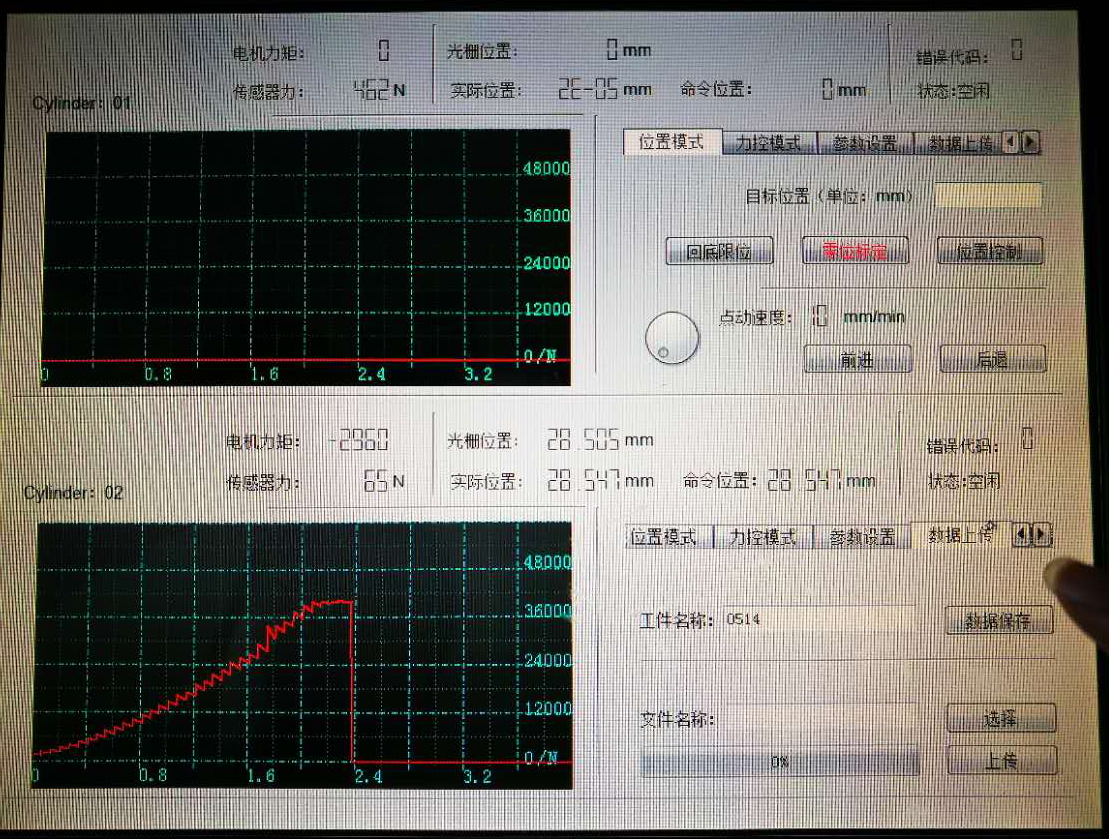This screenshot has height=839, width=1109.
Task: Click the jog dial knob on Cylinder 01 panel
Action: [671, 338]
